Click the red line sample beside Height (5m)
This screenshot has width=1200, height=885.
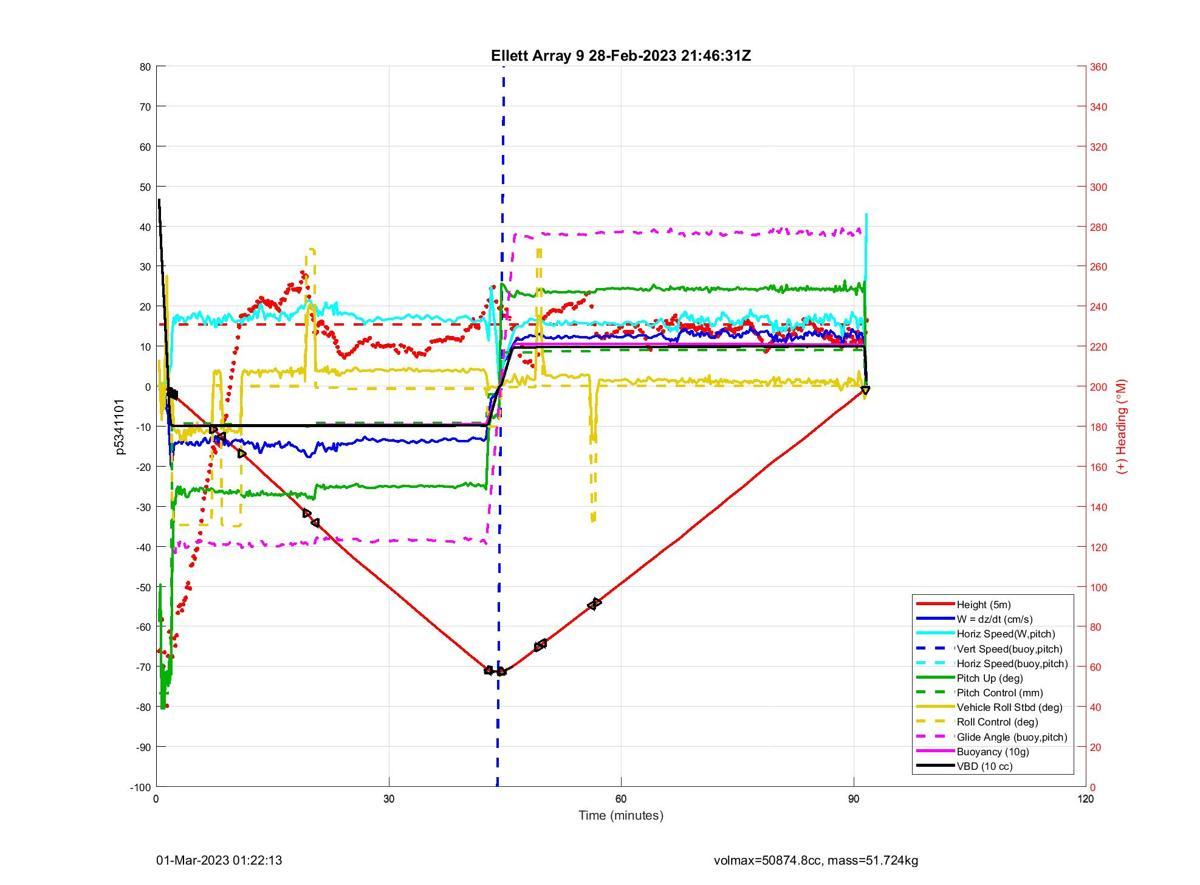[x=934, y=604]
